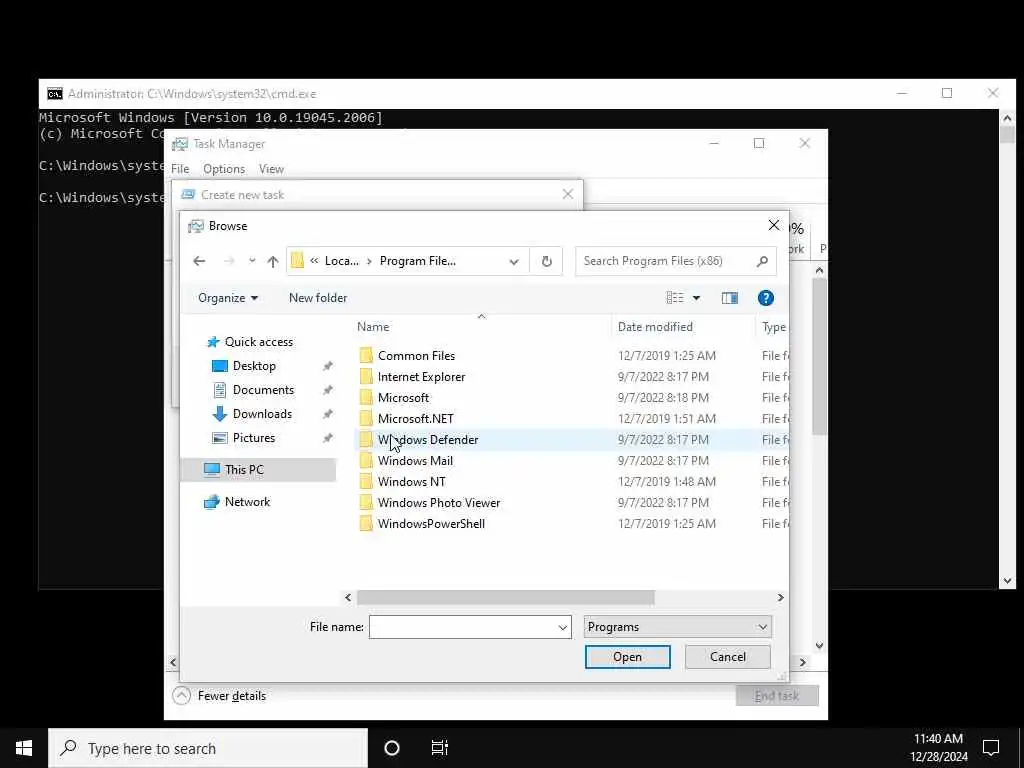Select the Windows NT folder icon
This screenshot has height=768, width=1024.
point(366,481)
